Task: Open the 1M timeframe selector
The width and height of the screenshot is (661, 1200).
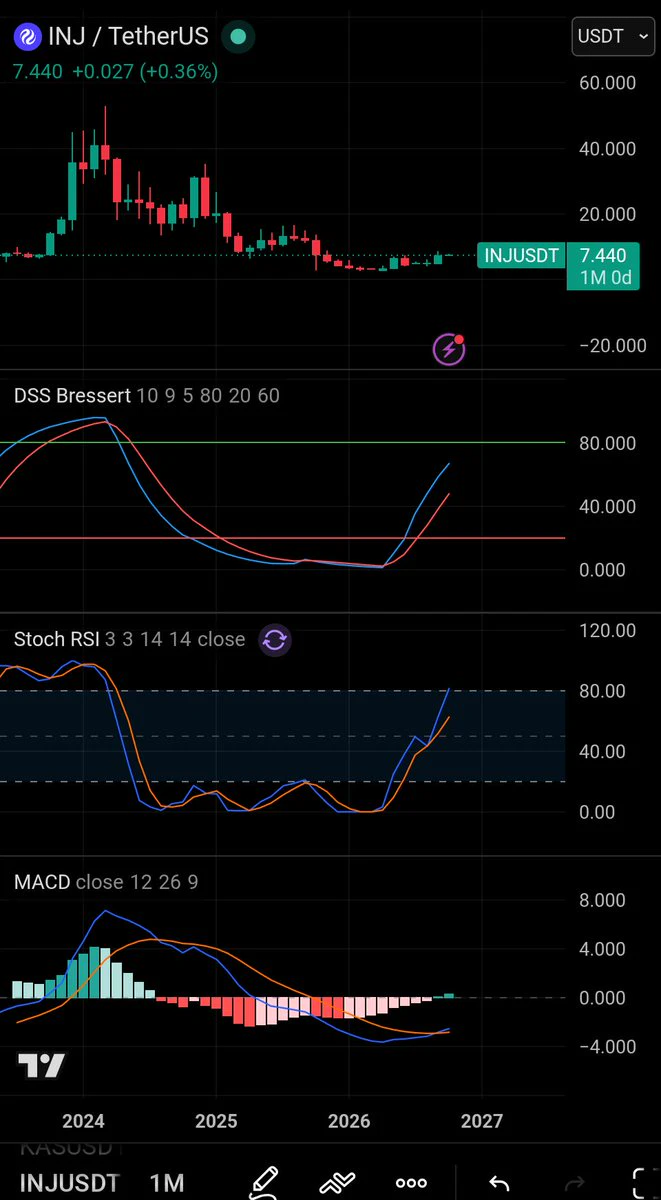Action: pos(168,1183)
